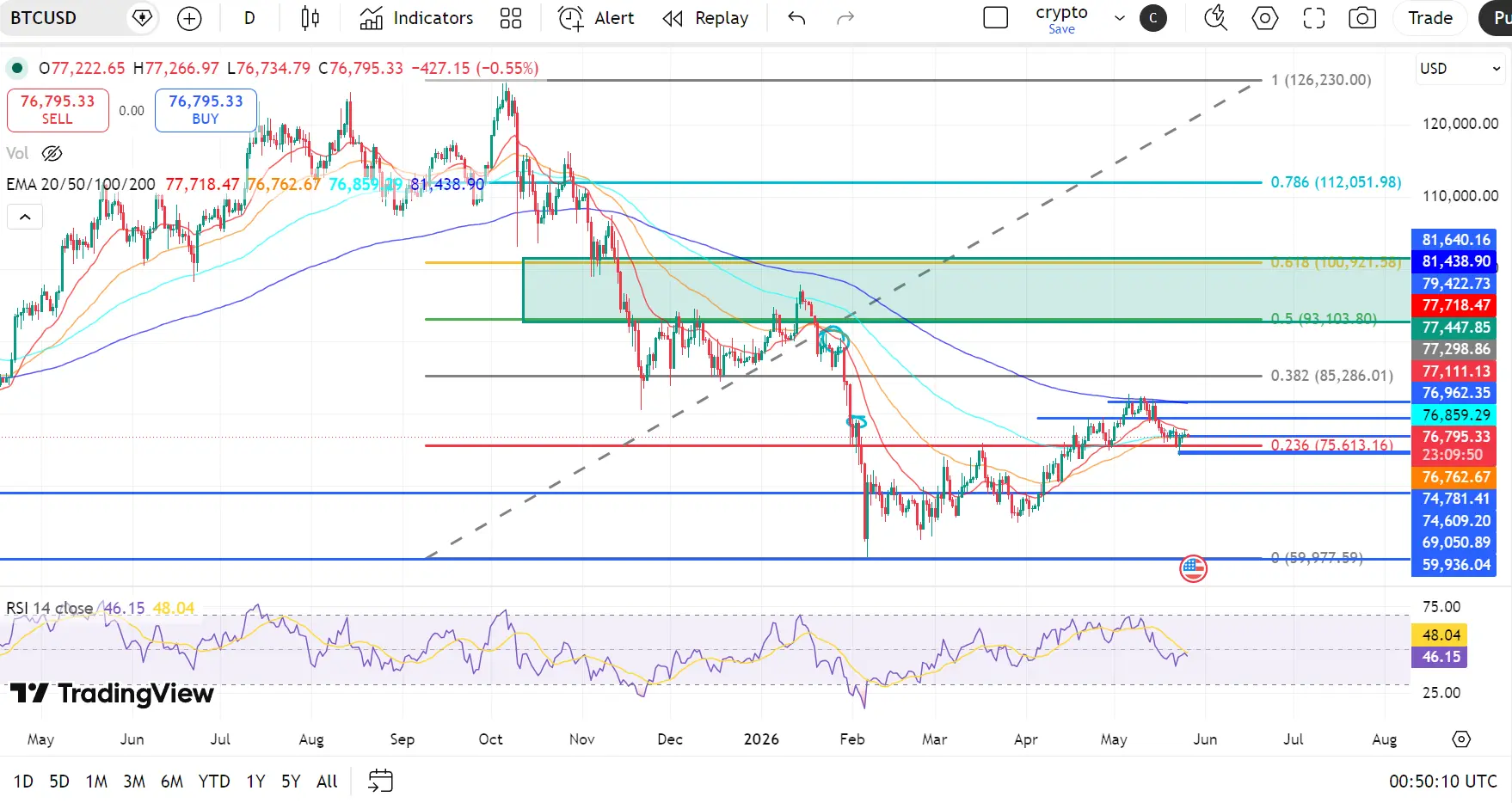Image resolution: width=1512 pixels, height=803 pixels.
Task: Click the RSI 46.15 purple value label
Action: click(1441, 657)
